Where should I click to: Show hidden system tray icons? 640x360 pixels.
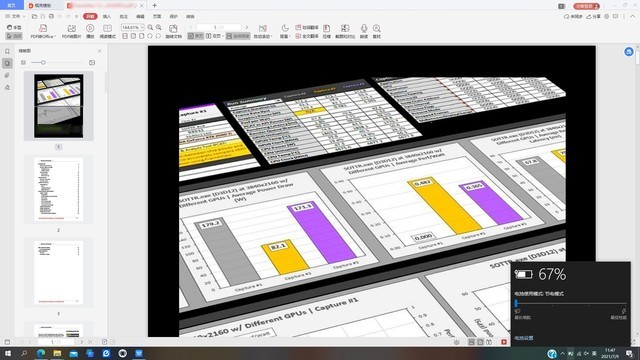(562, 353)
